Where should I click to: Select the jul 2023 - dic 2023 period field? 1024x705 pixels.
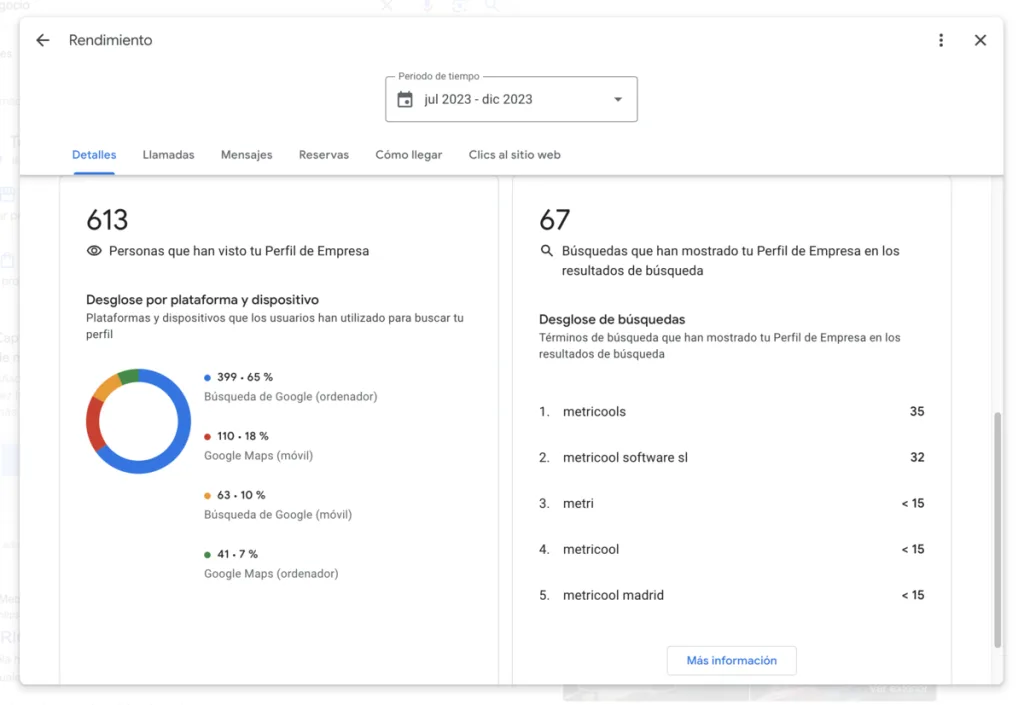tap(511, 99)
